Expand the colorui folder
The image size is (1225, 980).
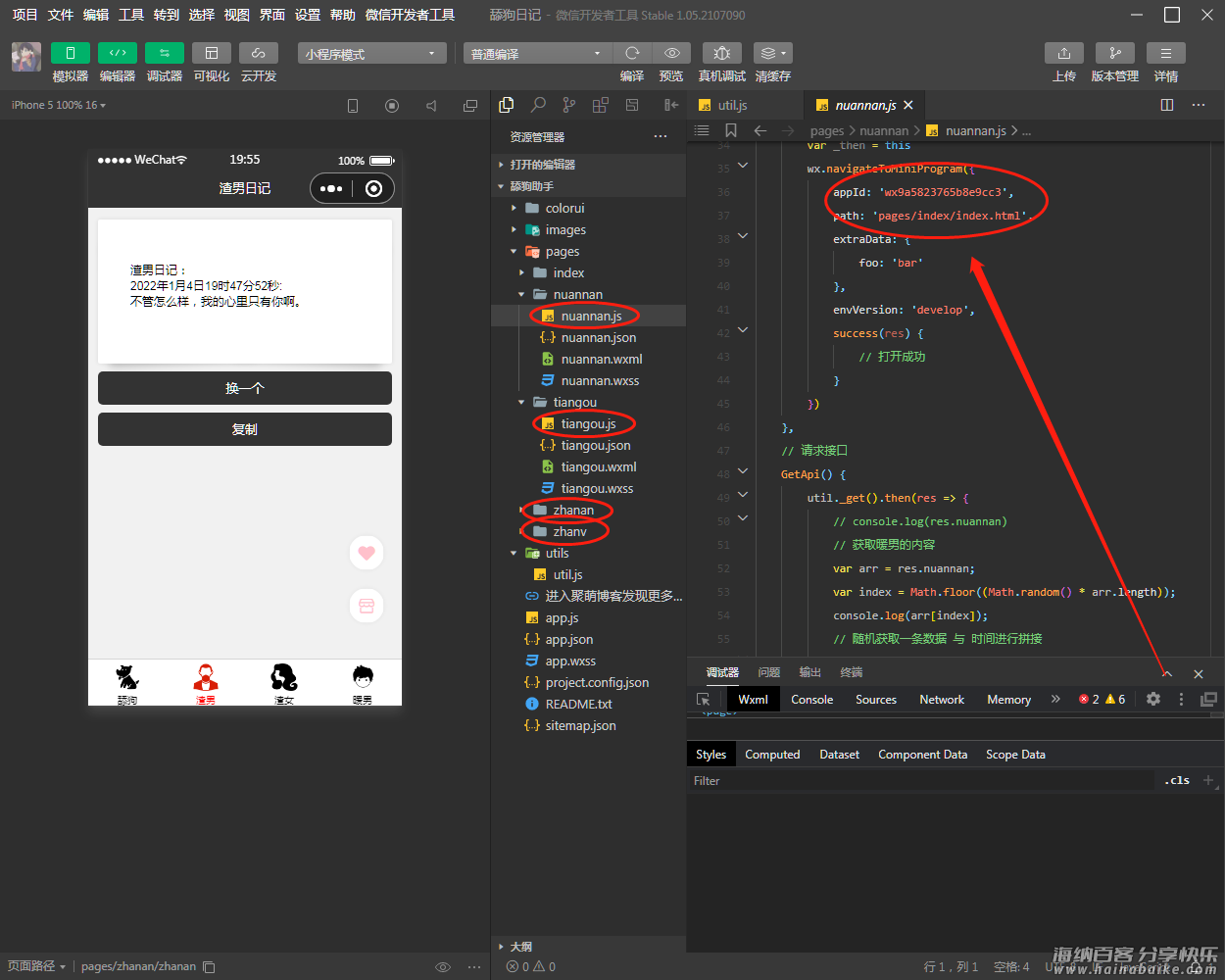pyautogui.click(x=588, y=208)
